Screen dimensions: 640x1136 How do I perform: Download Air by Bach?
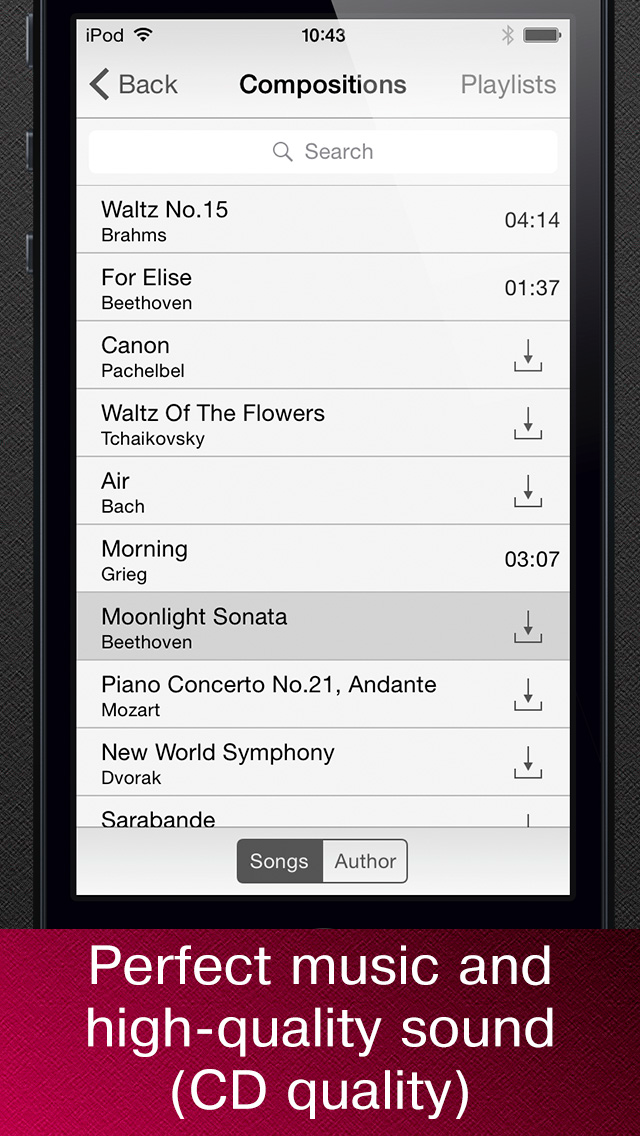tap(528, 490)
